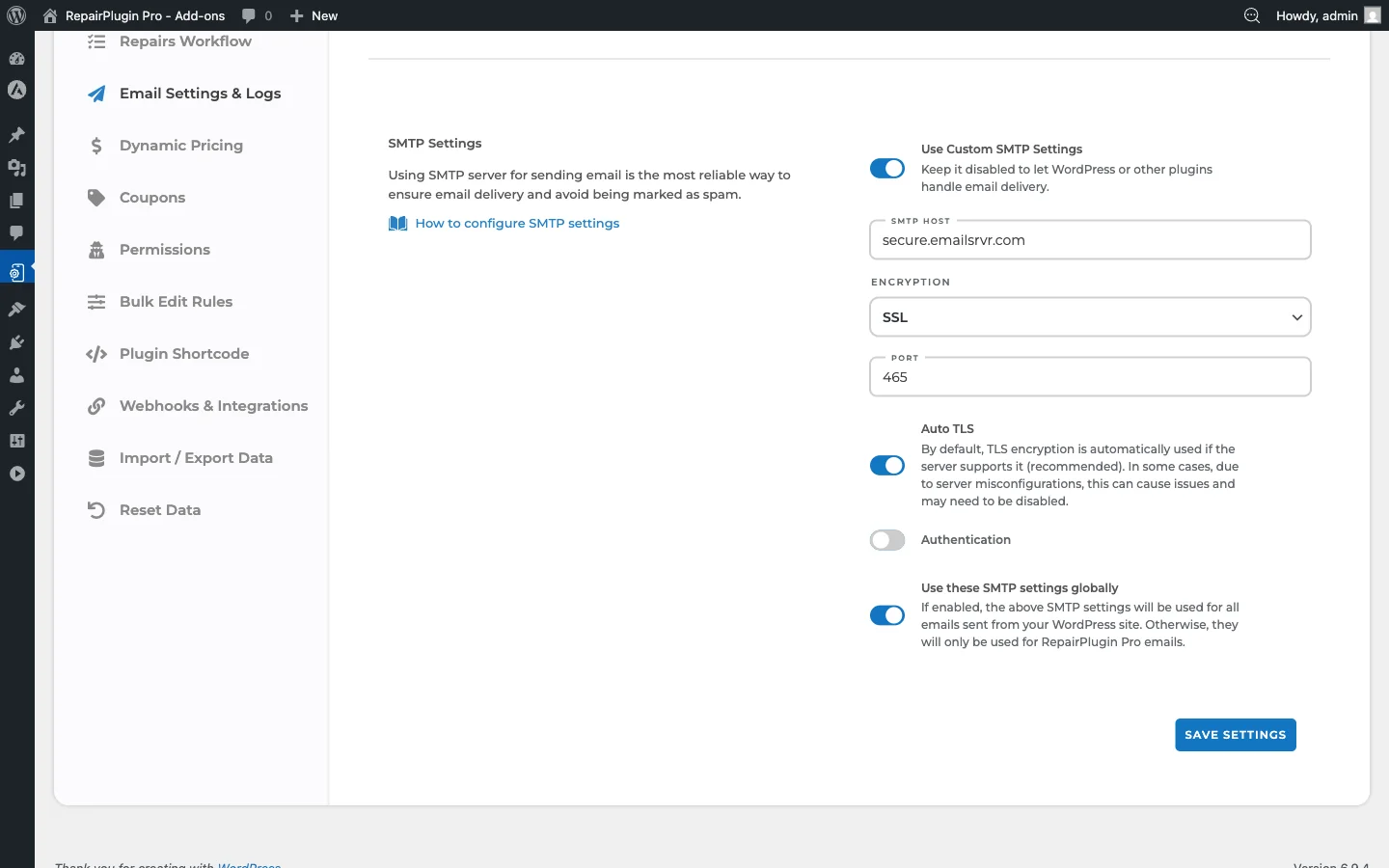The width and height of the screenshot is (1389, 868).
Task: Open Coupons using the tag icon
Action: click(x=96, y=198)
